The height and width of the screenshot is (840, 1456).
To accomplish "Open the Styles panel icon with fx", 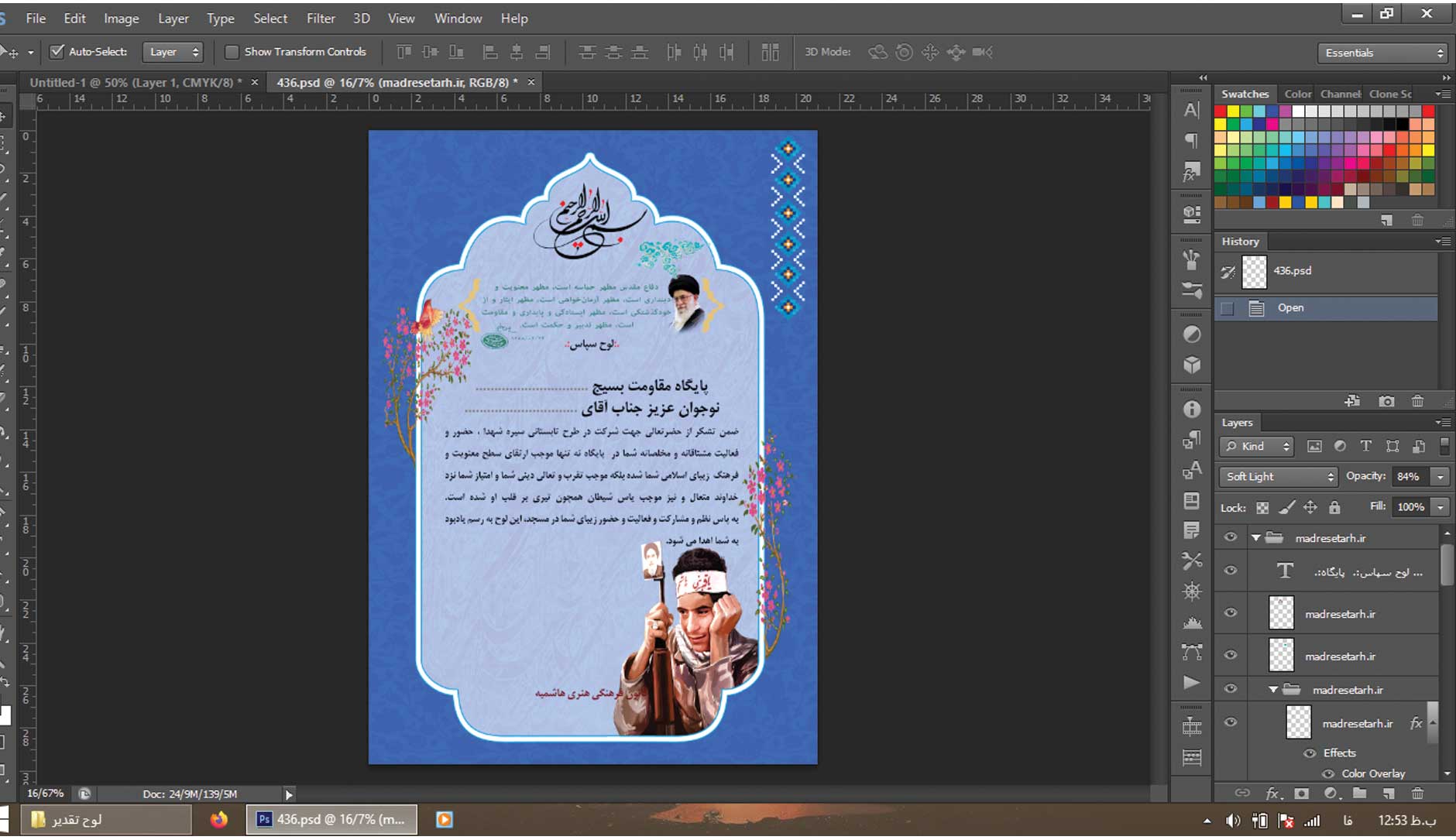I will 1192,173.
